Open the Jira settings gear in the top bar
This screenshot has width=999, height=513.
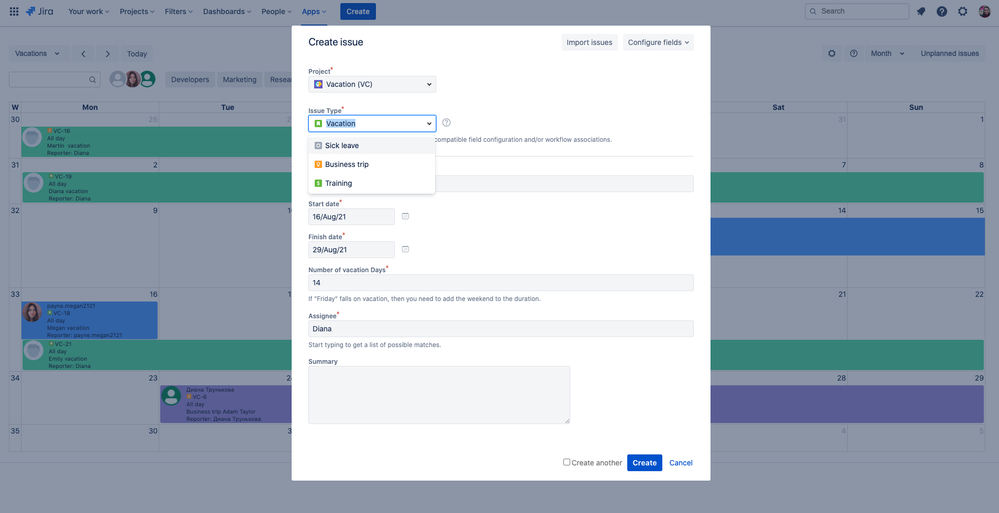[963, 11]
